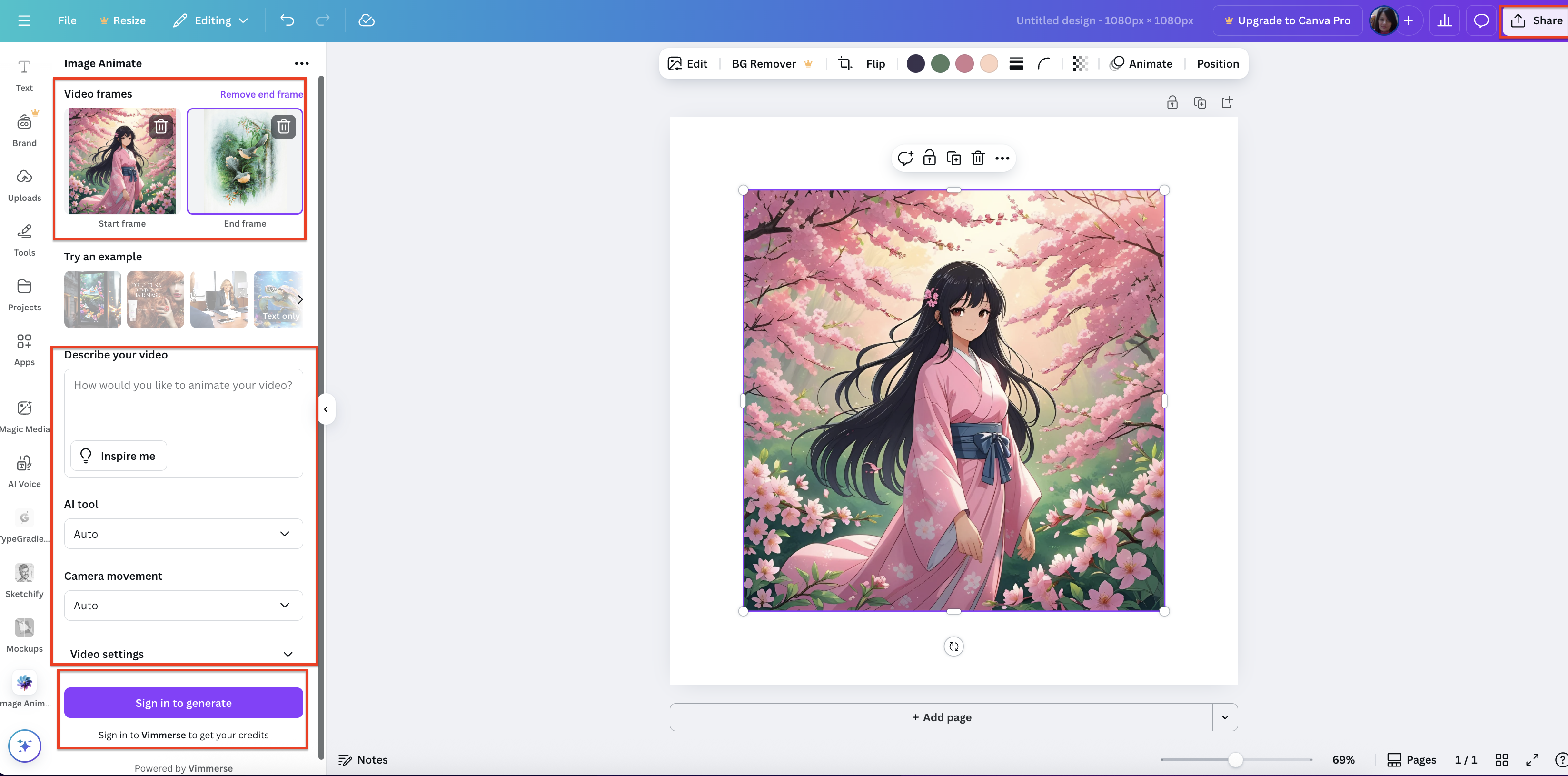The image size is (1568, 776).
Task: Click the Remove end frame link
Action: point(261,94)
